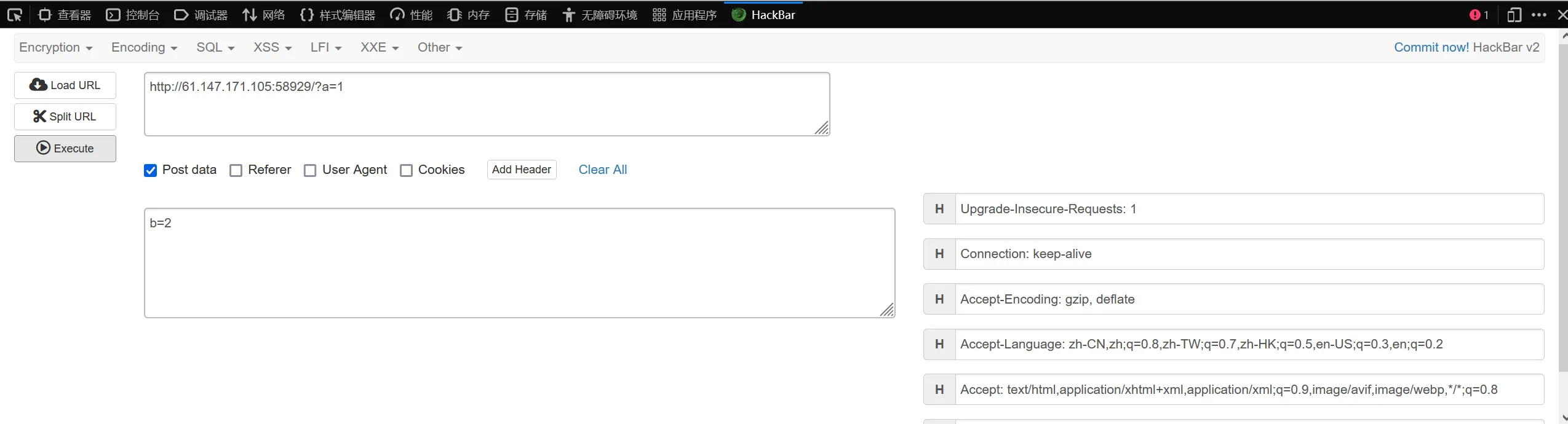Viewport: 1568px width, 424px height.
Task: Expand the Encryption dropdown
Action: (x=56, y=47)
